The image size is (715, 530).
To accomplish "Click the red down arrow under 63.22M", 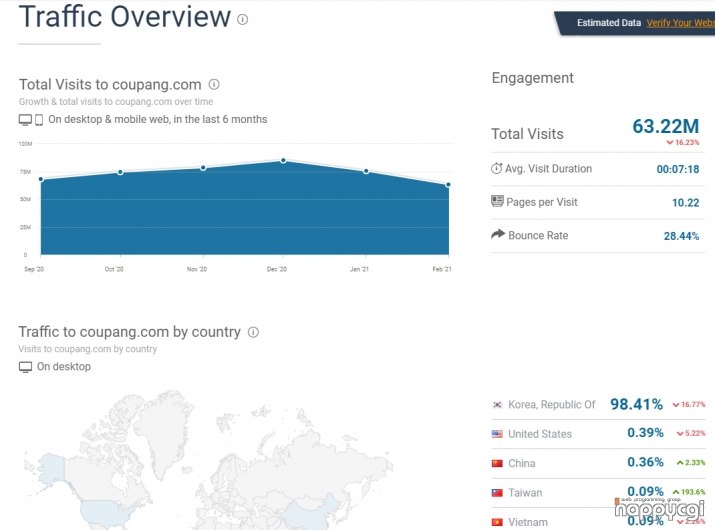I will (670, 142).
